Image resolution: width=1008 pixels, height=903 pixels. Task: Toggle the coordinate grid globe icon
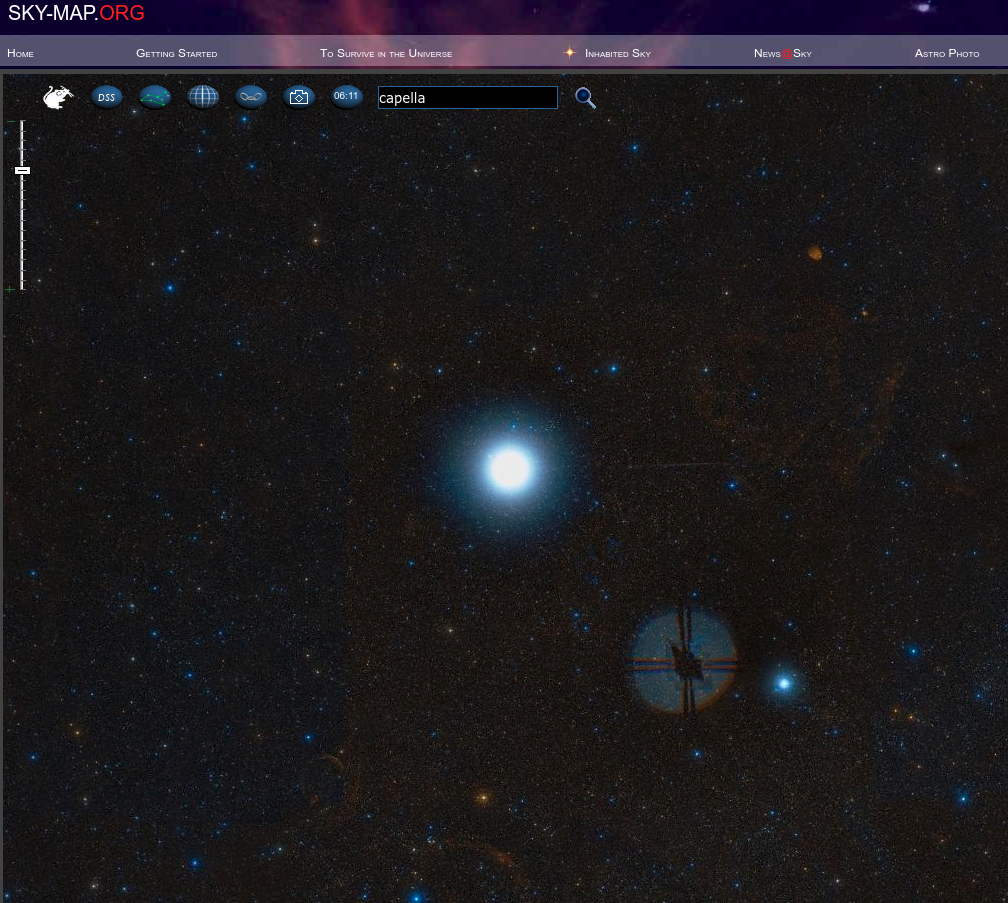click(203, 97)
